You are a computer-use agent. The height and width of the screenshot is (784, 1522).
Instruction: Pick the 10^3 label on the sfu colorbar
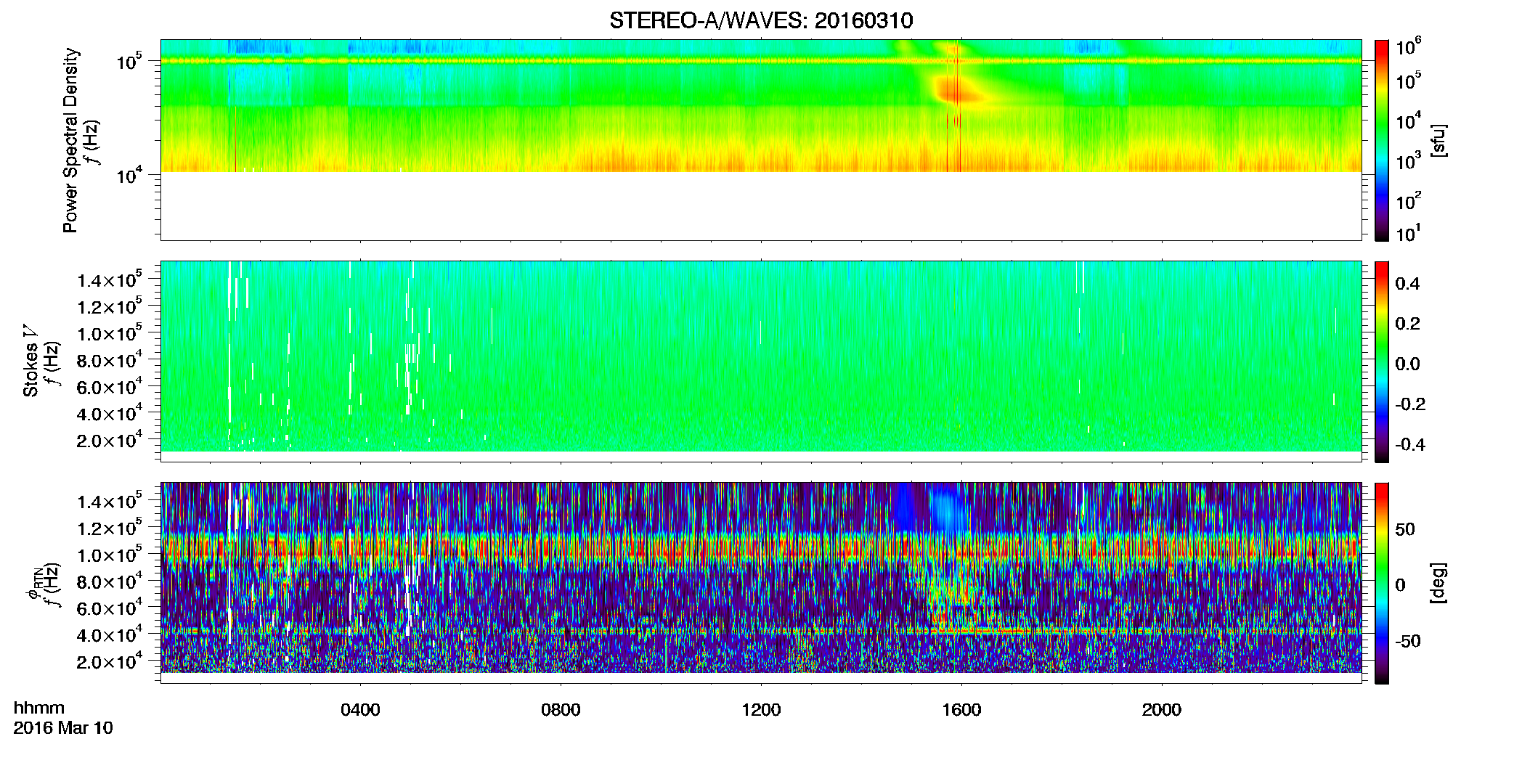tap(1408, 161)
